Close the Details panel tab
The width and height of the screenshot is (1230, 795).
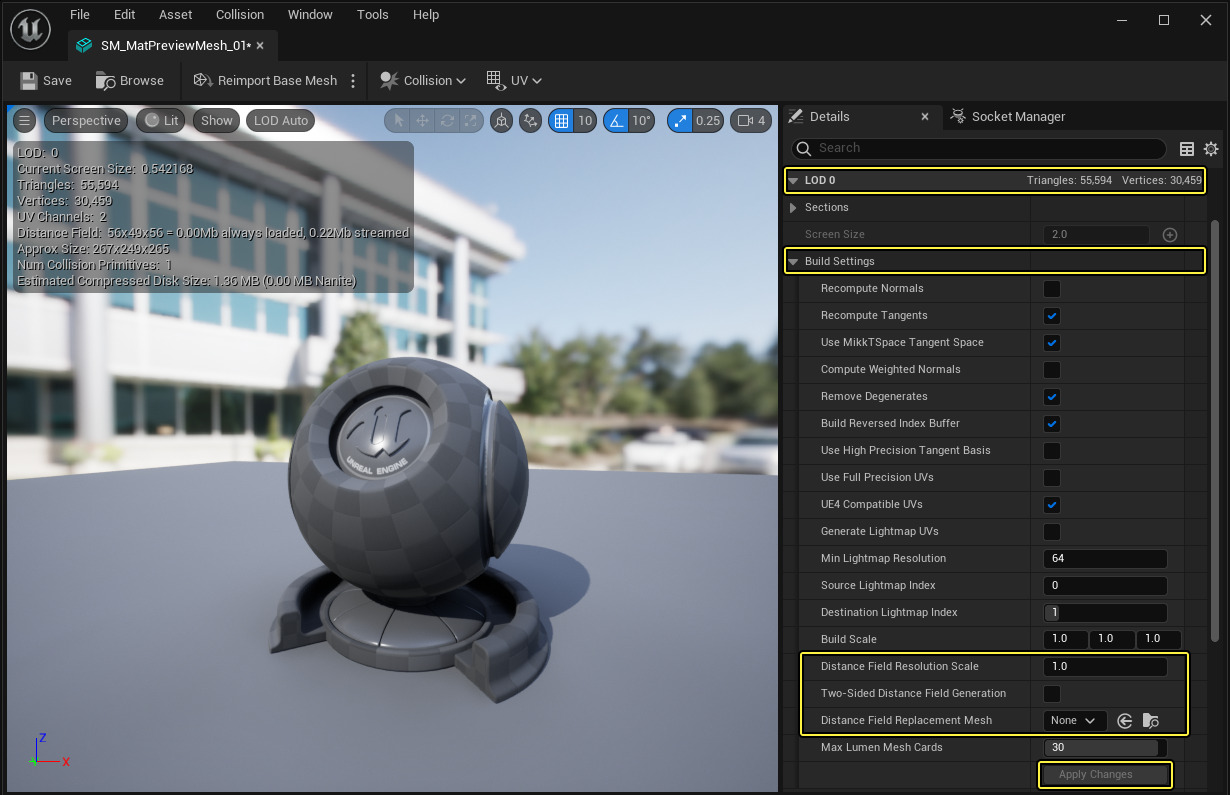(925, 117)
